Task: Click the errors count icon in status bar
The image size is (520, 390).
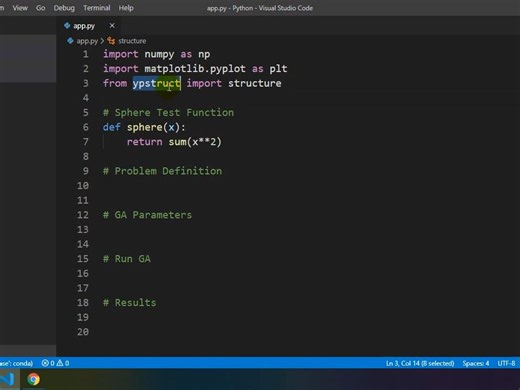Action: (45, 363)
